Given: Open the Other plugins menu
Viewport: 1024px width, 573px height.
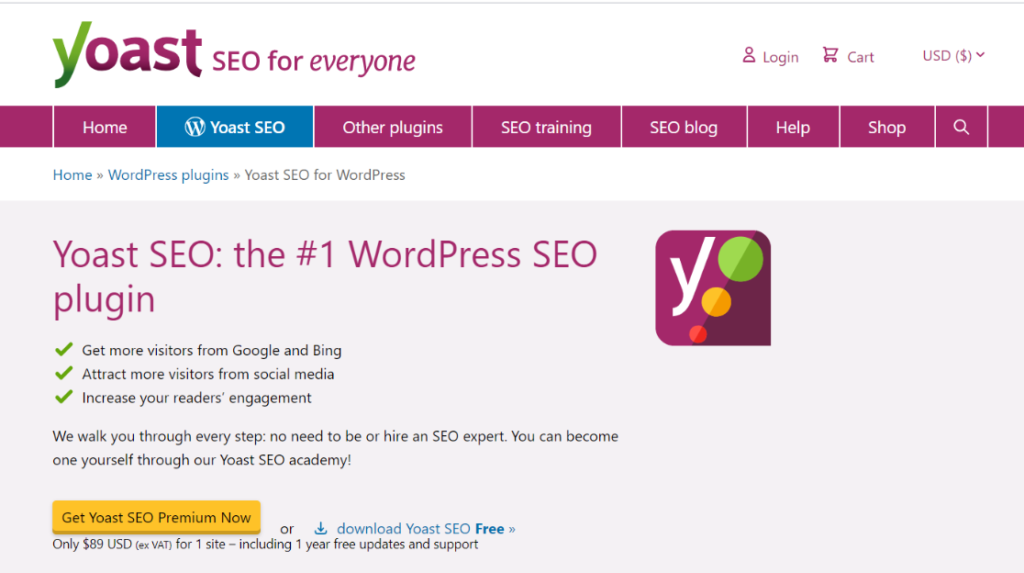Looking at the screenshot, I should (x=392, y=127).
